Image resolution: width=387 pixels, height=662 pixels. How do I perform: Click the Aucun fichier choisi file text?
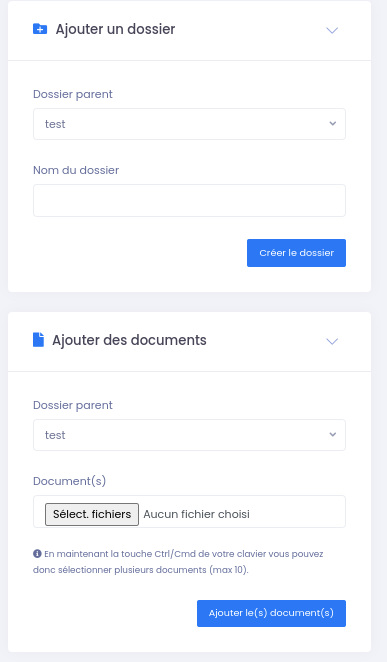tap(197, 514)
